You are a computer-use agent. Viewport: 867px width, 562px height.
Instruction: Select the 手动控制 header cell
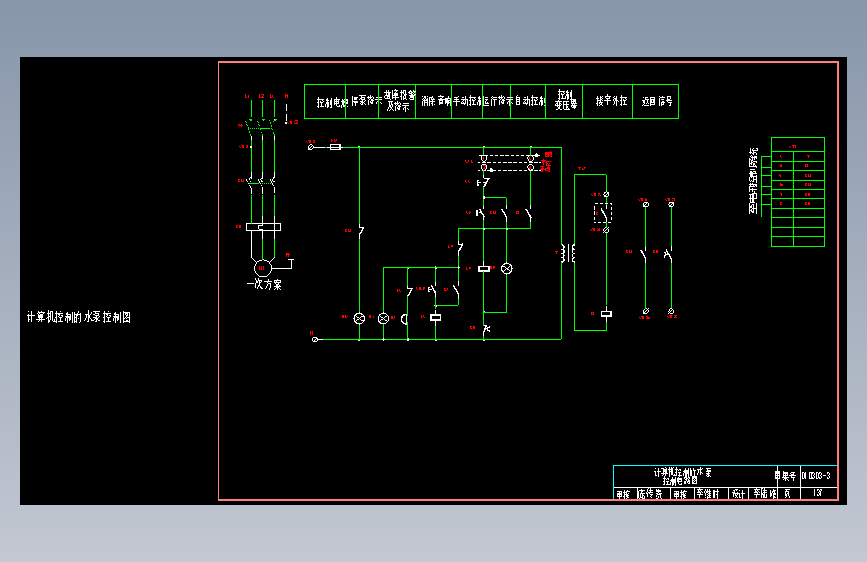pyautogui.click(x=467, y=102)
